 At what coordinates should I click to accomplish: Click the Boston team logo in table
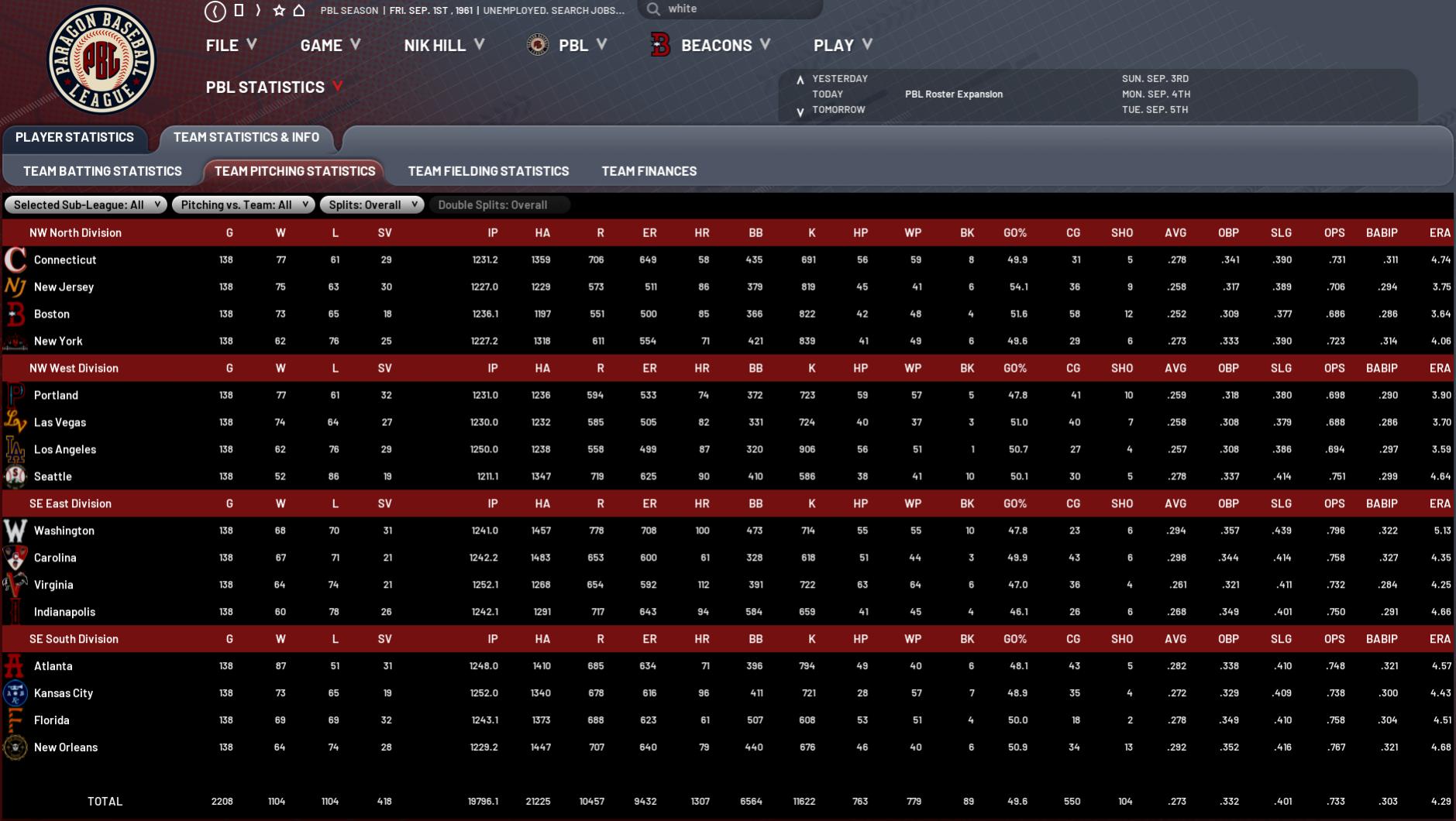(x=15, y=314)
